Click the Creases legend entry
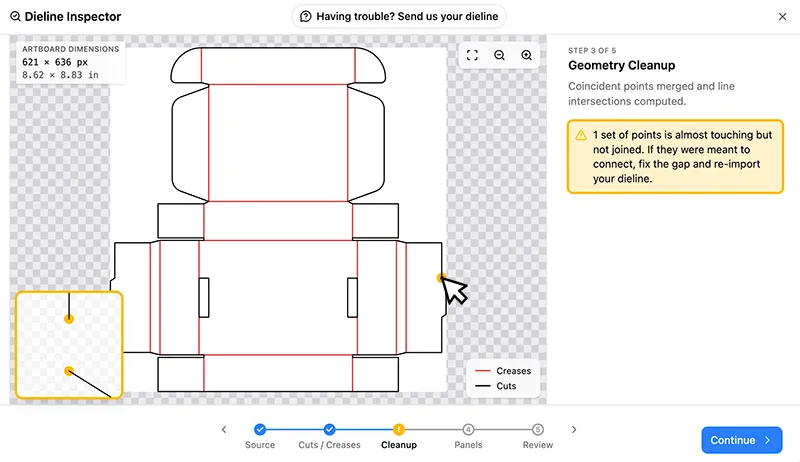This screenshot has width=800, height=462. [x=503, y=371]
